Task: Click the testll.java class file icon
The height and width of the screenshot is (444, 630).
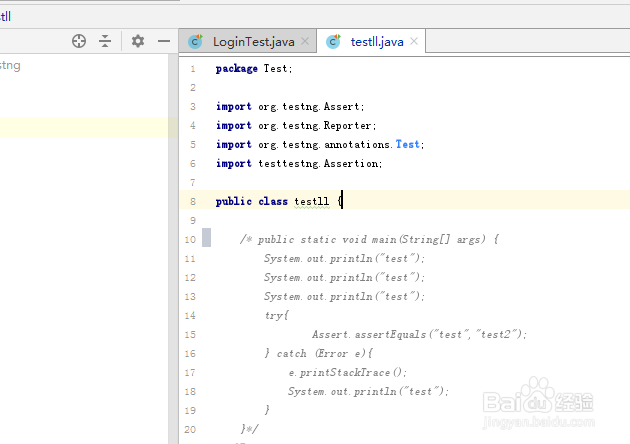Action: (x=333, y=41)
